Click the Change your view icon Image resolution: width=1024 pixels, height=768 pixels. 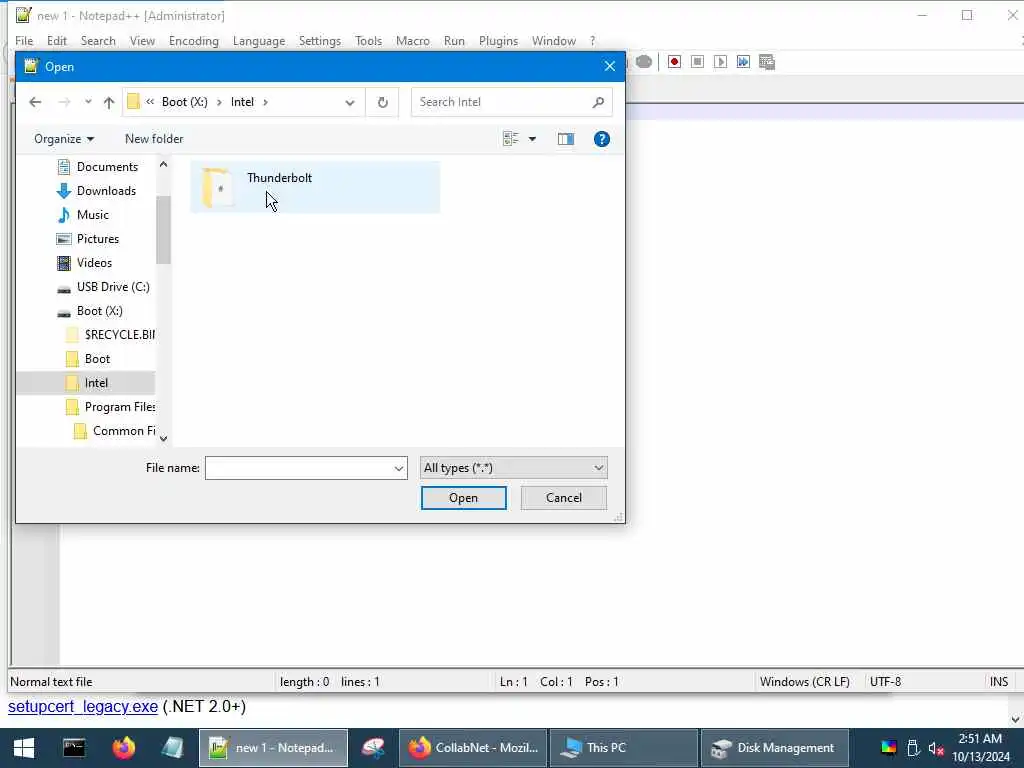point(511,138)
